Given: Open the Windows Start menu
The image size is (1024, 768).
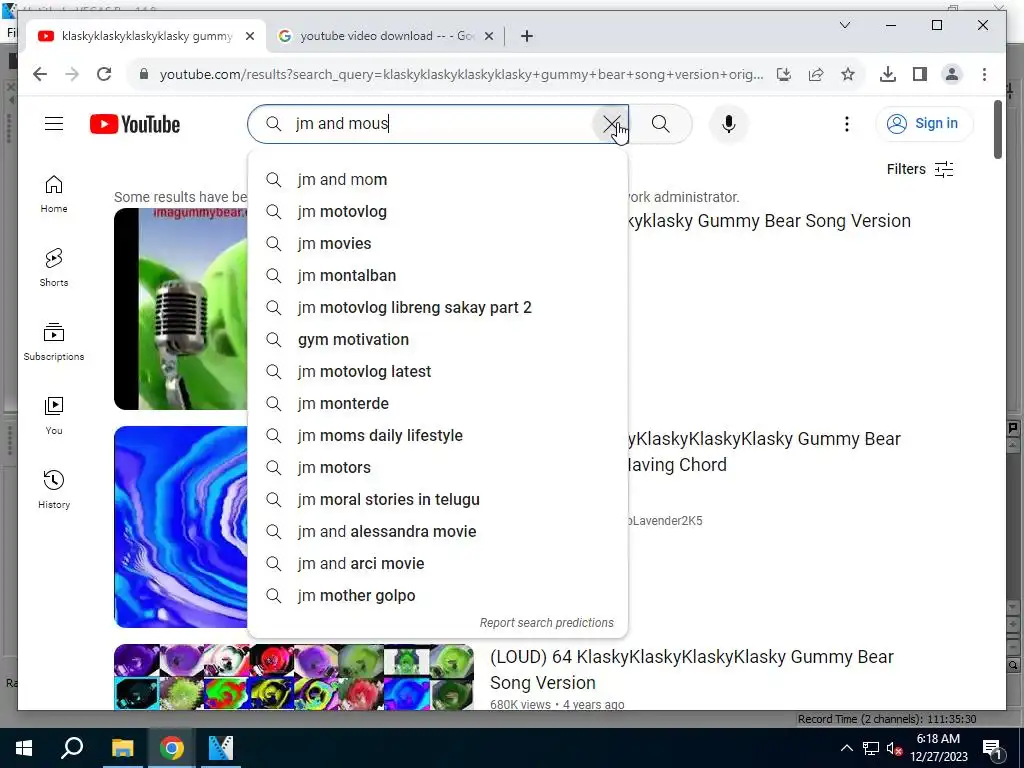Looking at the screenshot, I should point(24,748).
